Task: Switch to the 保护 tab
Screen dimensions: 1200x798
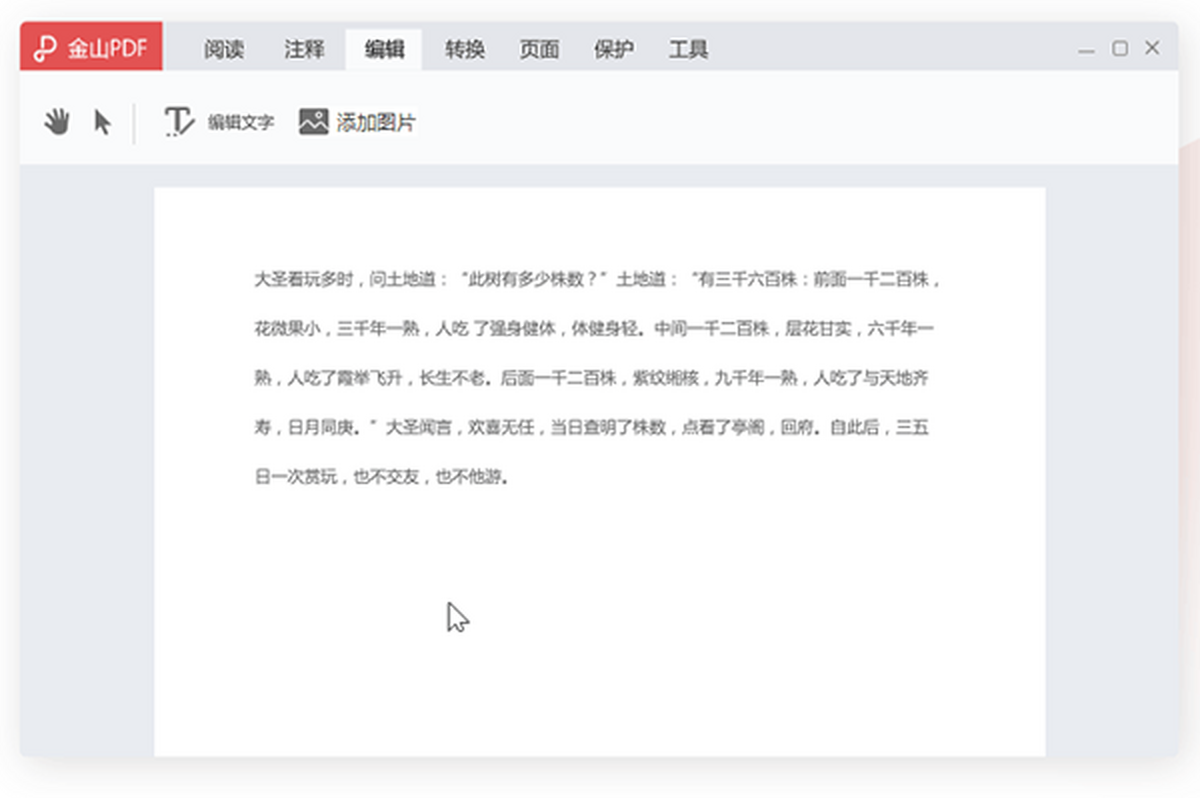Action: [x=613, y=49]
